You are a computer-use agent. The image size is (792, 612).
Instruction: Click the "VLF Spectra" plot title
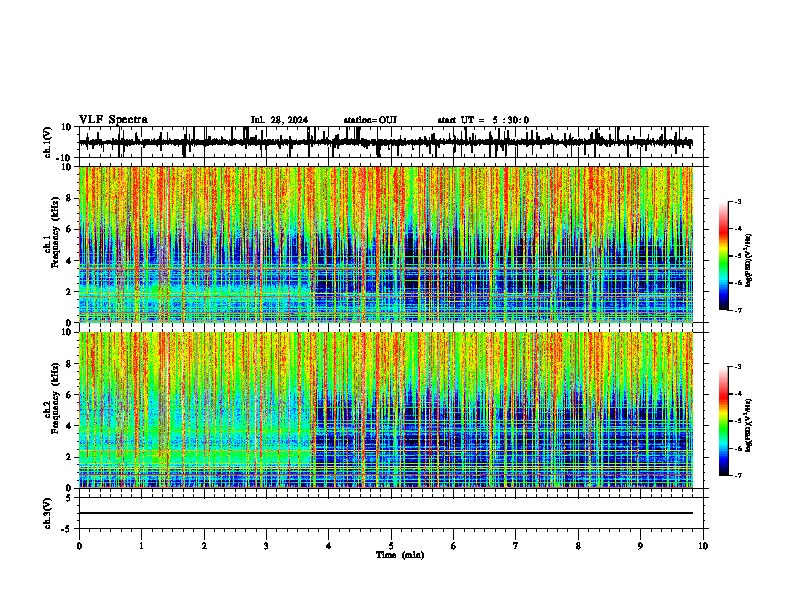click(113, 120)
